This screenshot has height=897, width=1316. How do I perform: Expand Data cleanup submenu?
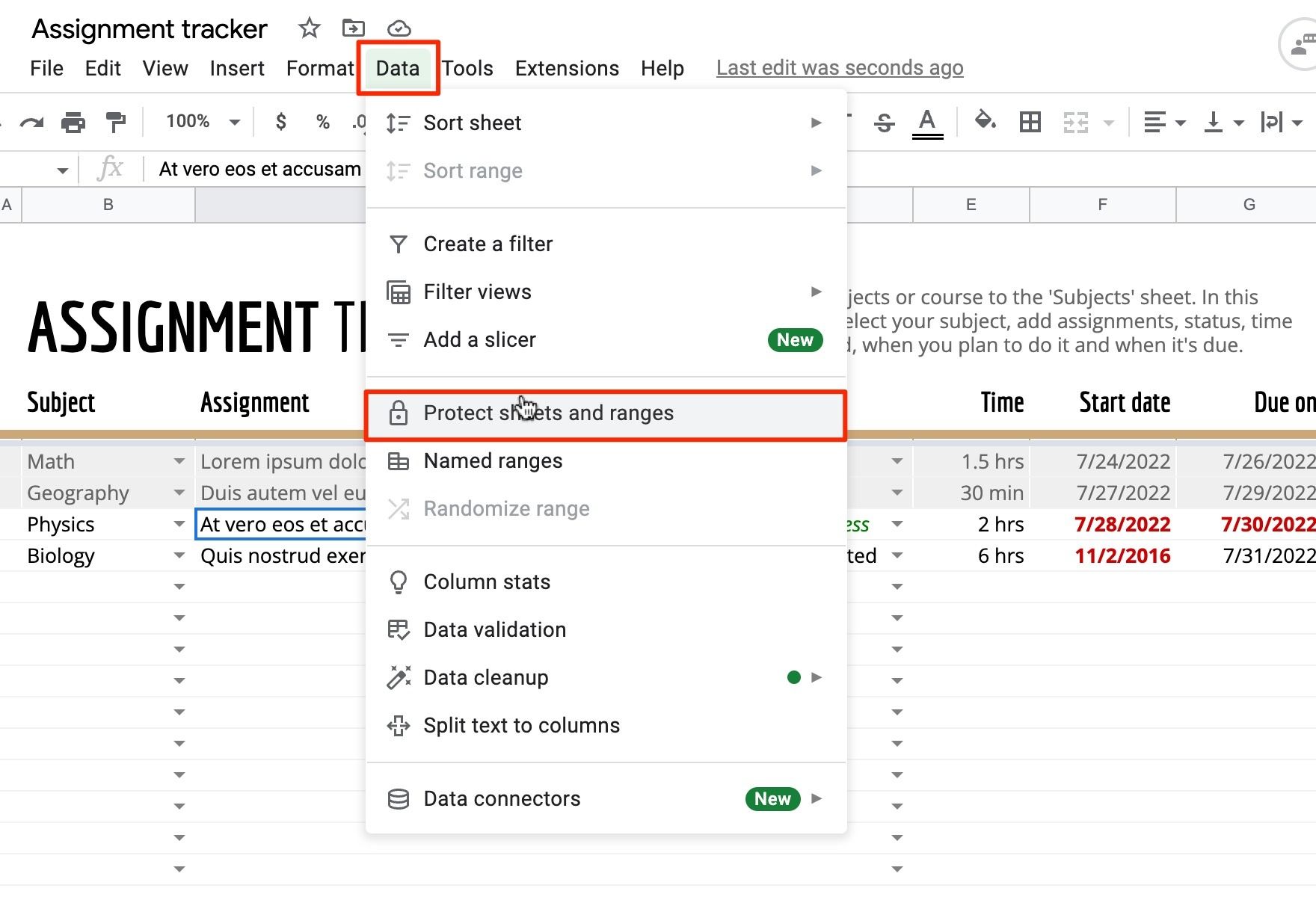click(x=606, y=677)
